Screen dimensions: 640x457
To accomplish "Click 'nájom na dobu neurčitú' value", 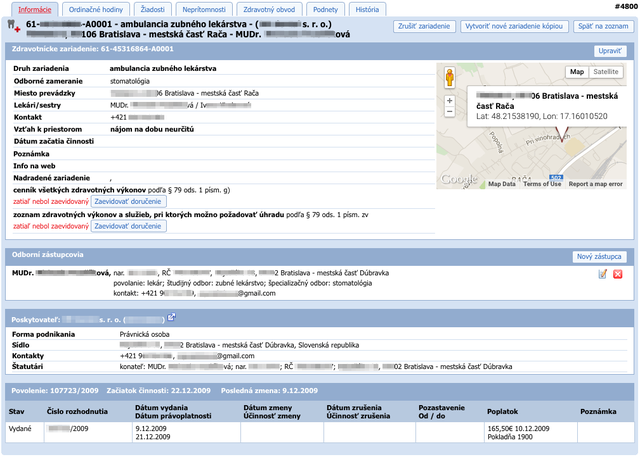I will tap(152, 129).
